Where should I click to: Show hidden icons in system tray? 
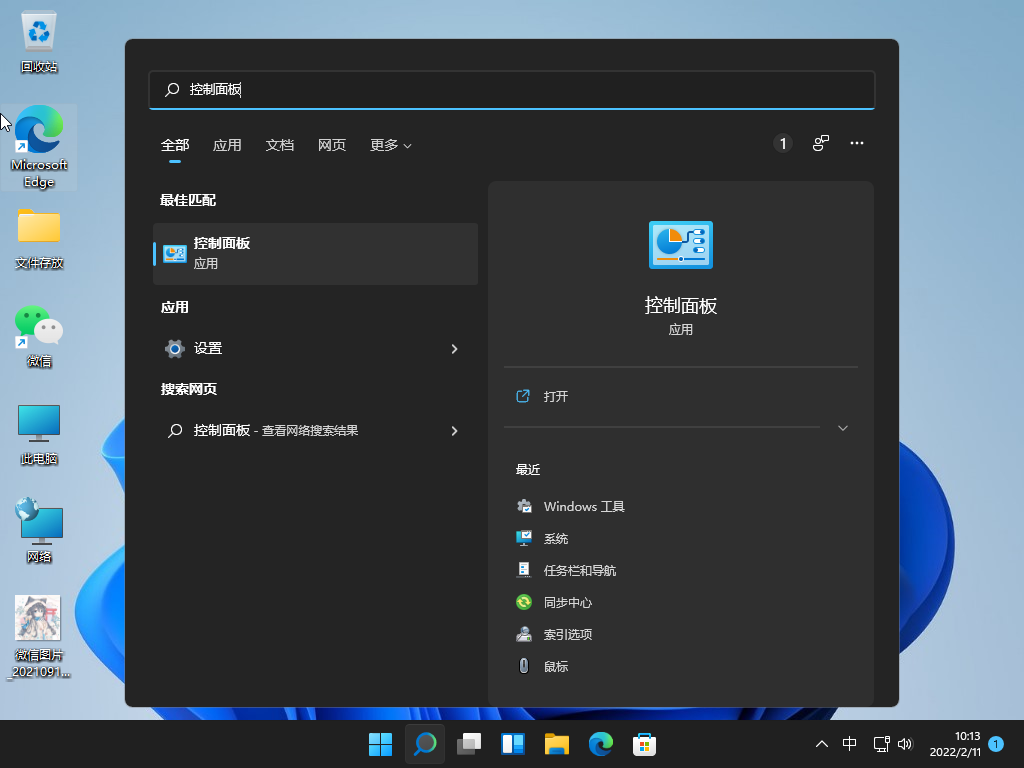(x=822, y=744)
